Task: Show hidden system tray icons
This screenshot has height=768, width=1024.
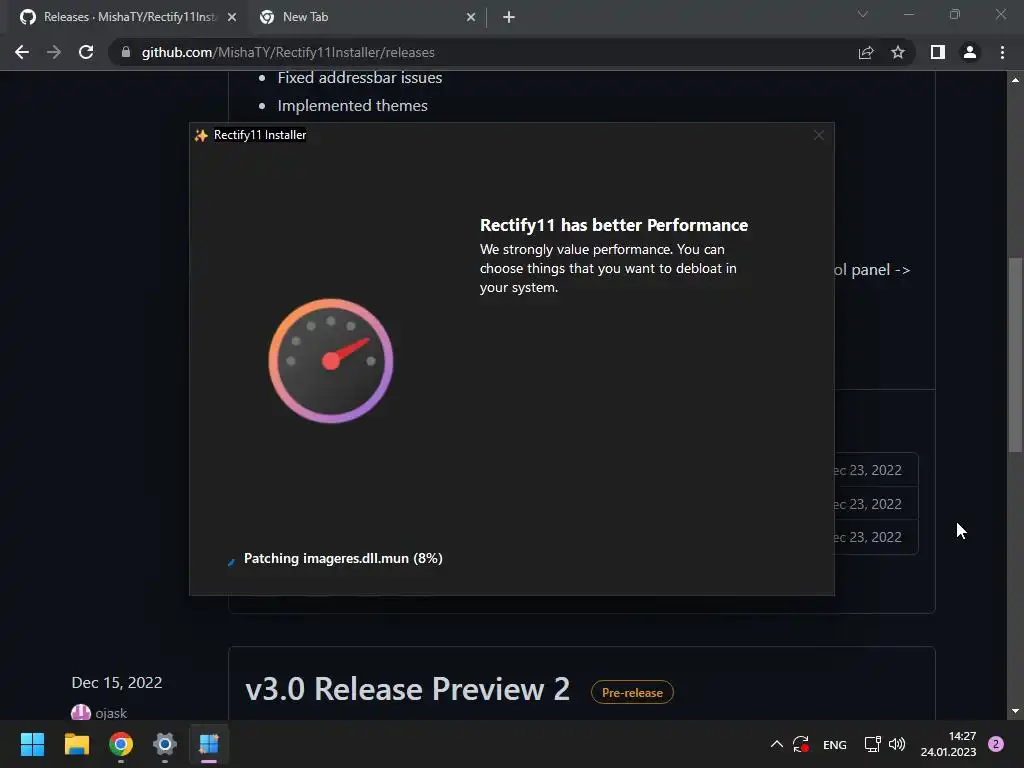Action: coord(776,744)
